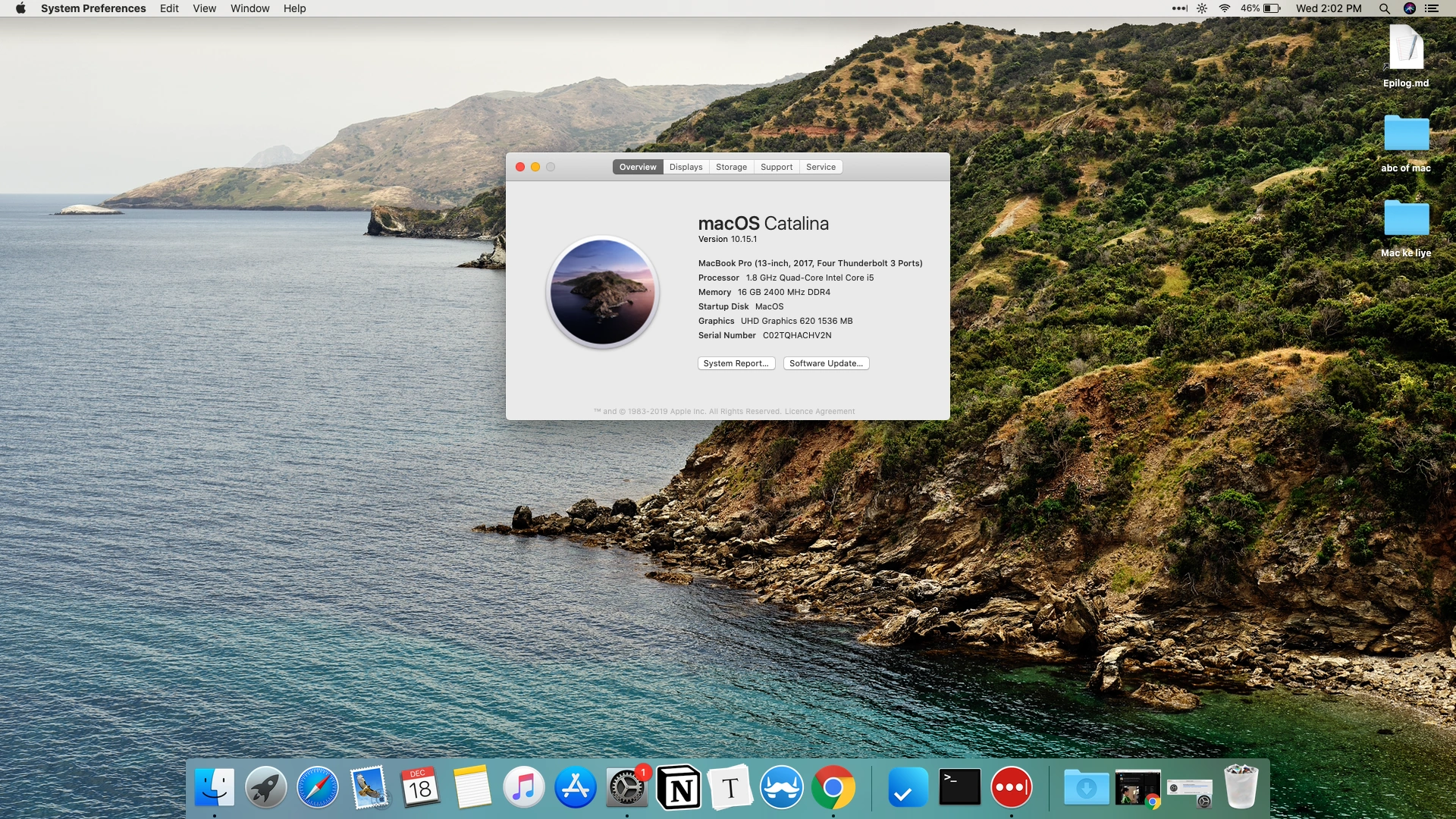Image resolution: width=1456 pixels, height=819 pixels.
Task: Open the Window menu
Action: 249,8
